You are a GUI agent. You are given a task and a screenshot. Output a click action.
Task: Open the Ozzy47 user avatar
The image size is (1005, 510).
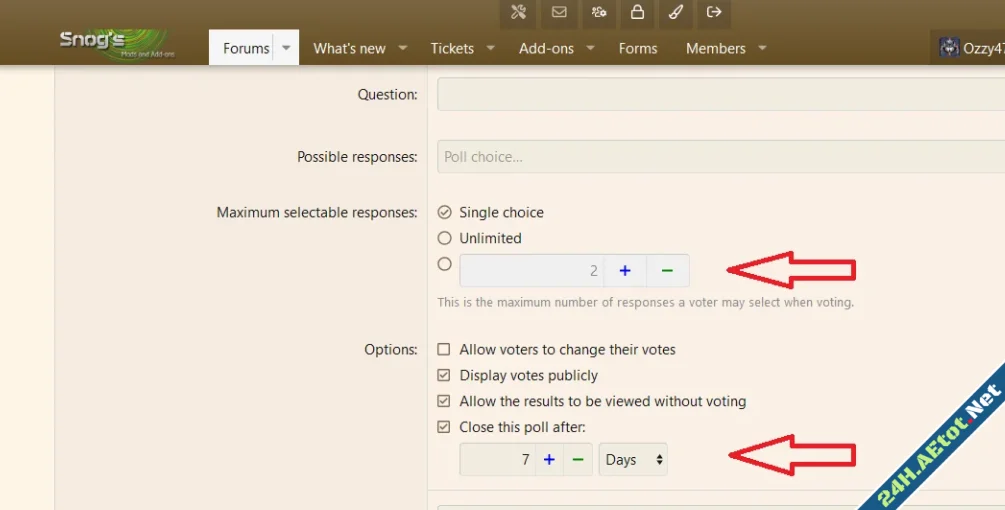(x=949, y=48)
